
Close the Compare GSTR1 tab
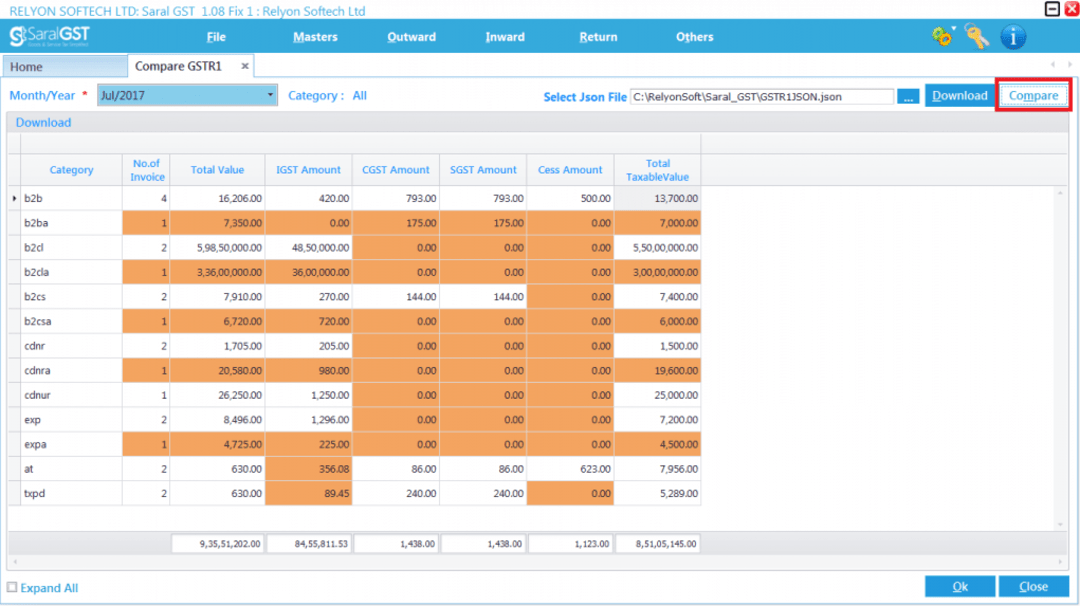[x=245, y=66]
